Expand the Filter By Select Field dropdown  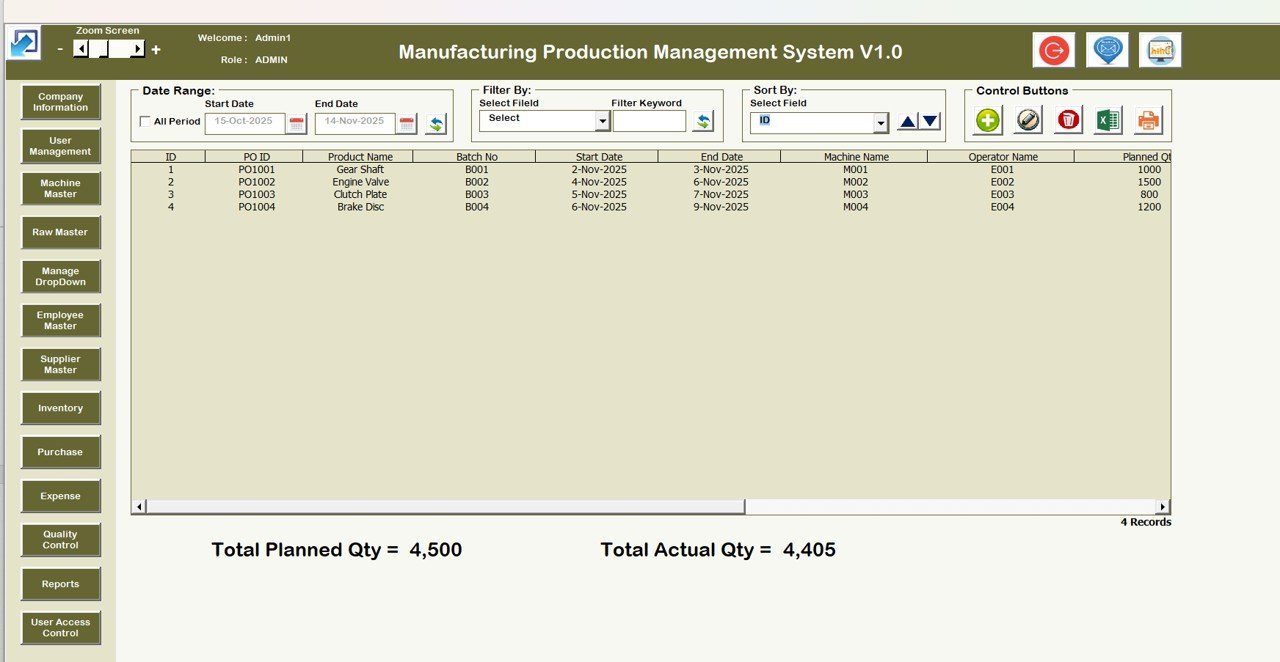[602, 121]
